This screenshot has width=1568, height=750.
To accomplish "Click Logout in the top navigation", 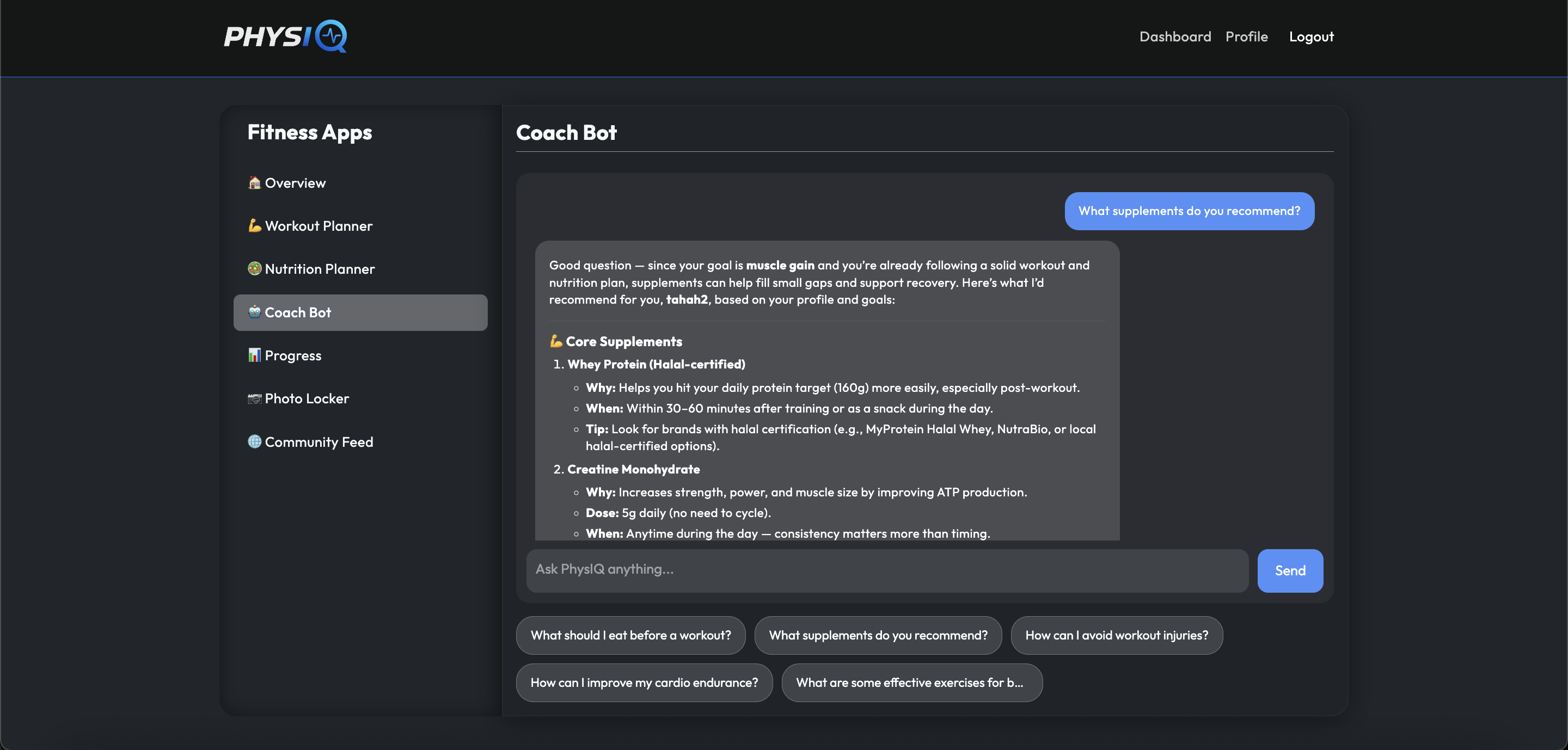I will coord(1311,36).
